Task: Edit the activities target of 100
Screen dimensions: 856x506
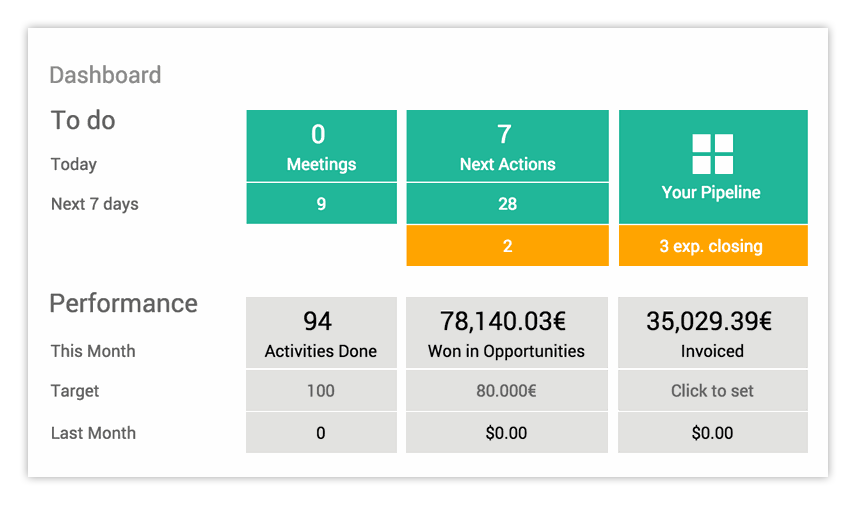Action: point(321,391)
